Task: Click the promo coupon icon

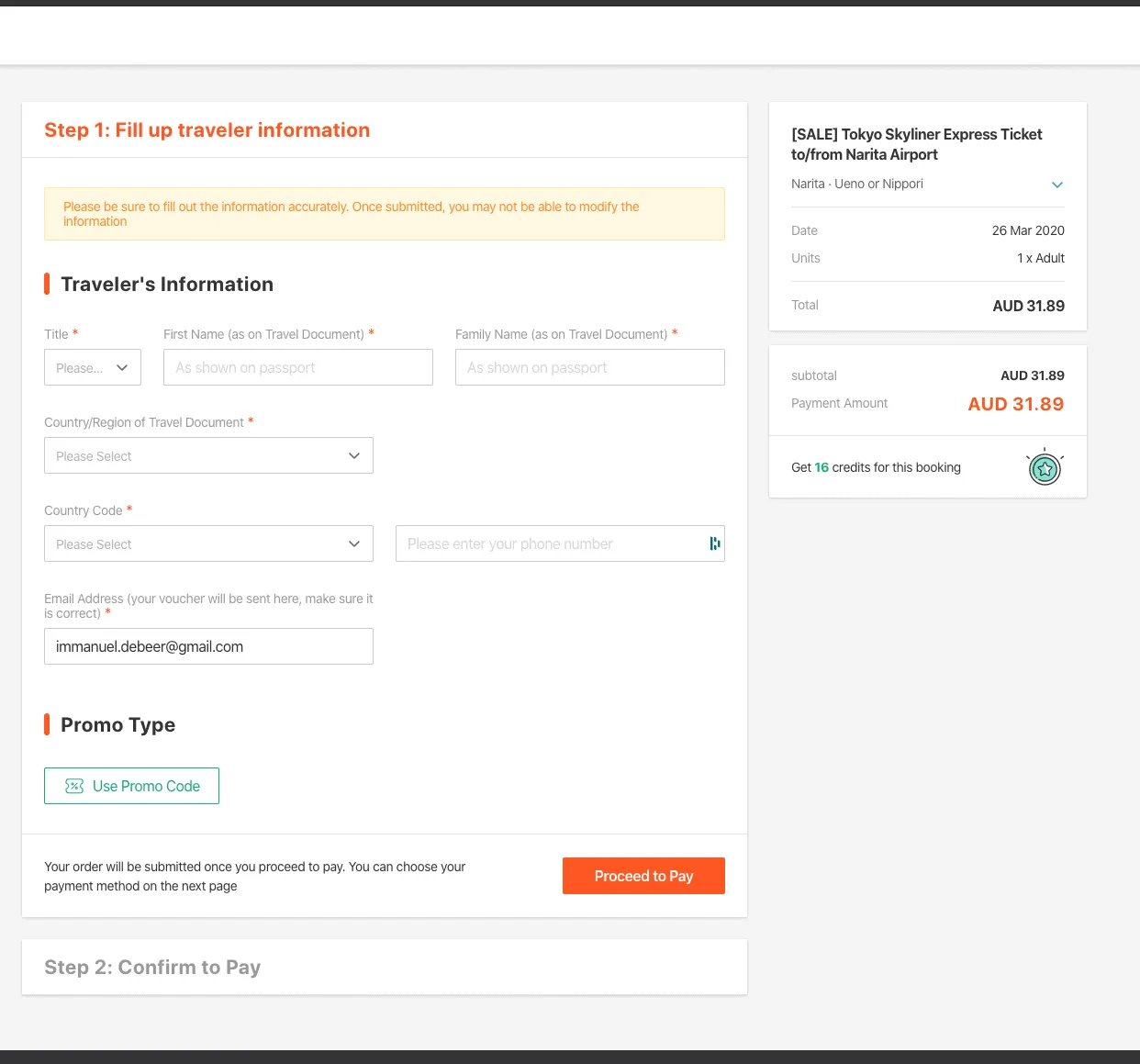Action: [x=74, y=786]
